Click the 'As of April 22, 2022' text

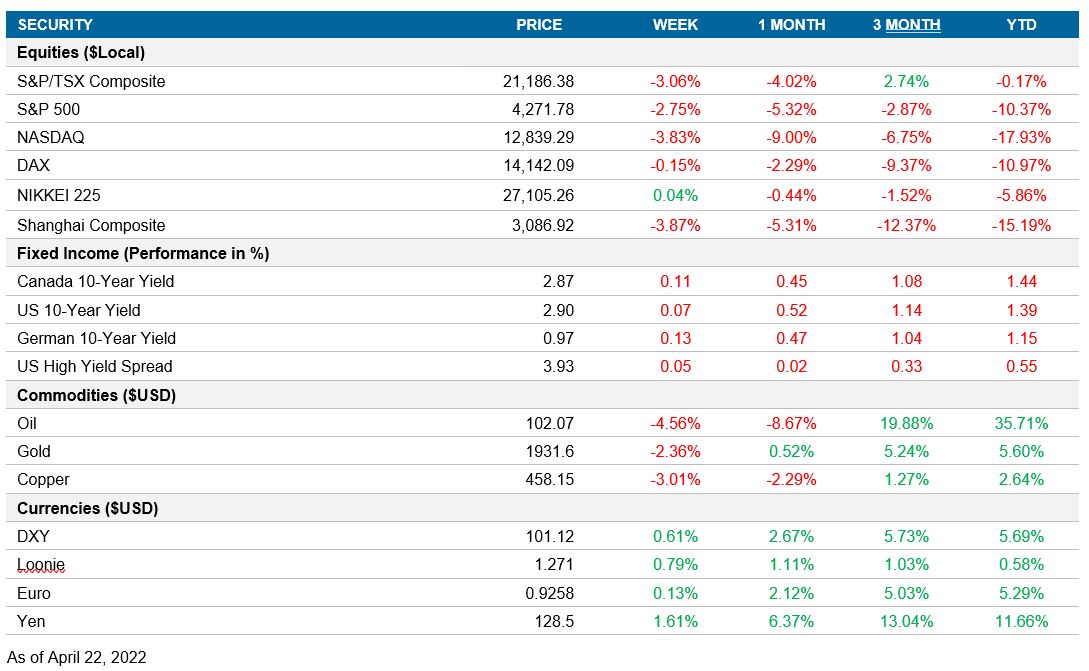[x=74, y=658]
